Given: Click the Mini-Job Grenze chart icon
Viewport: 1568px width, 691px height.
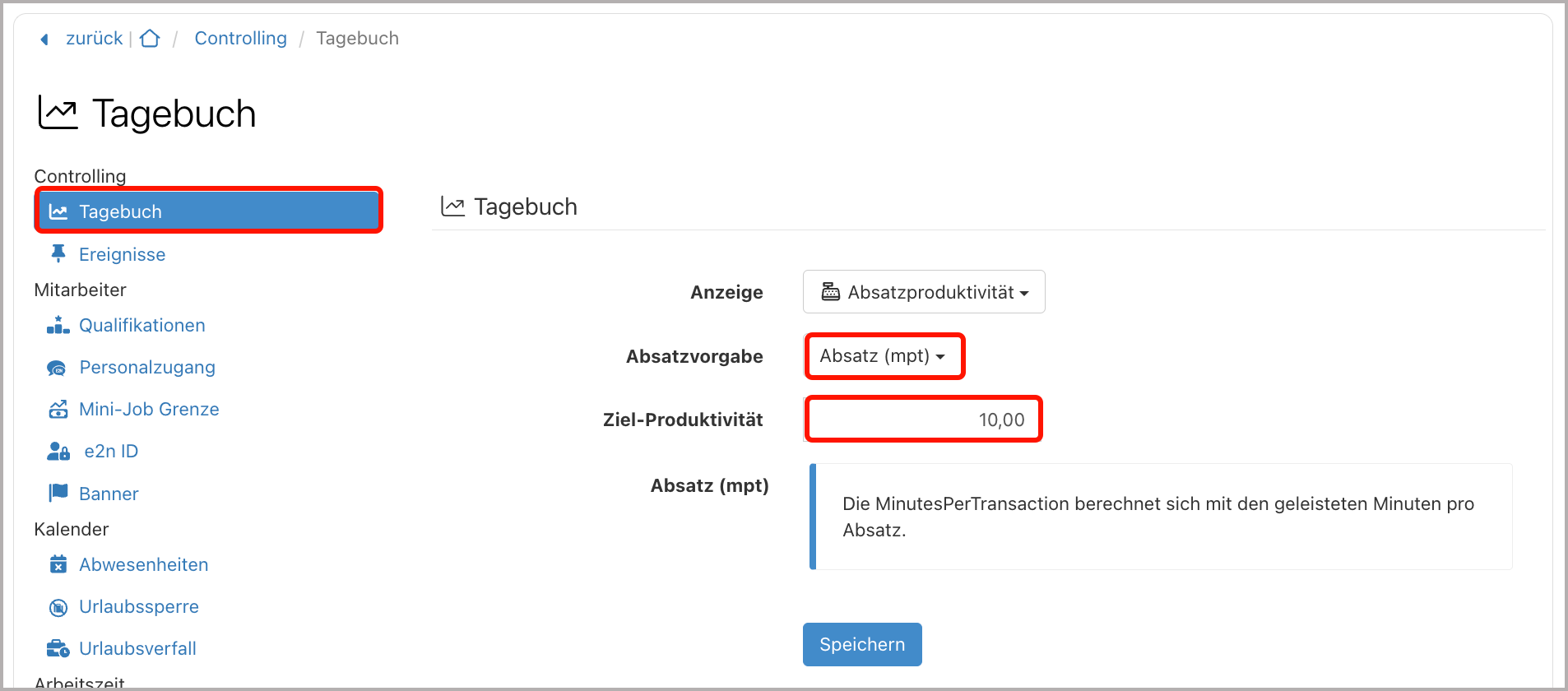Looking at the screenshot, I should pos(58,408).
